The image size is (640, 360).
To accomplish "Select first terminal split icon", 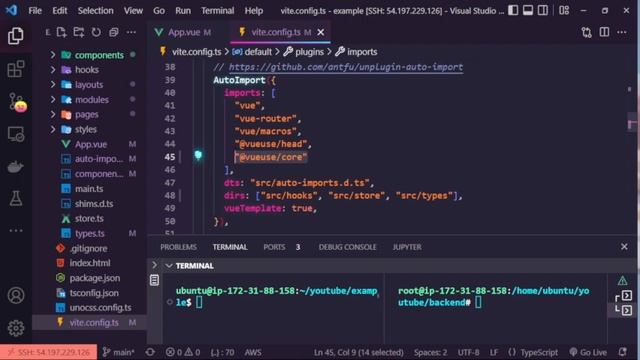I will coord(627,295).
